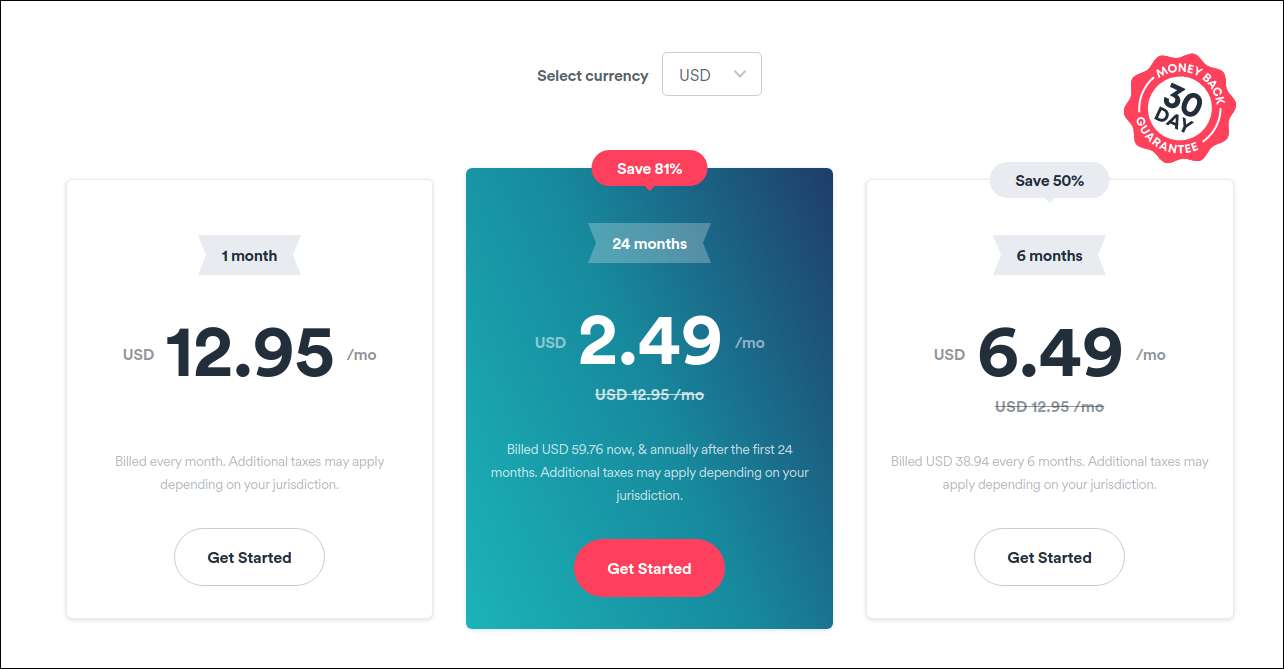The width and height of the screenshot is (1284, 669).
Task: Click the billing note saying Billed USD 38.94
Action: click(1049, 473)
